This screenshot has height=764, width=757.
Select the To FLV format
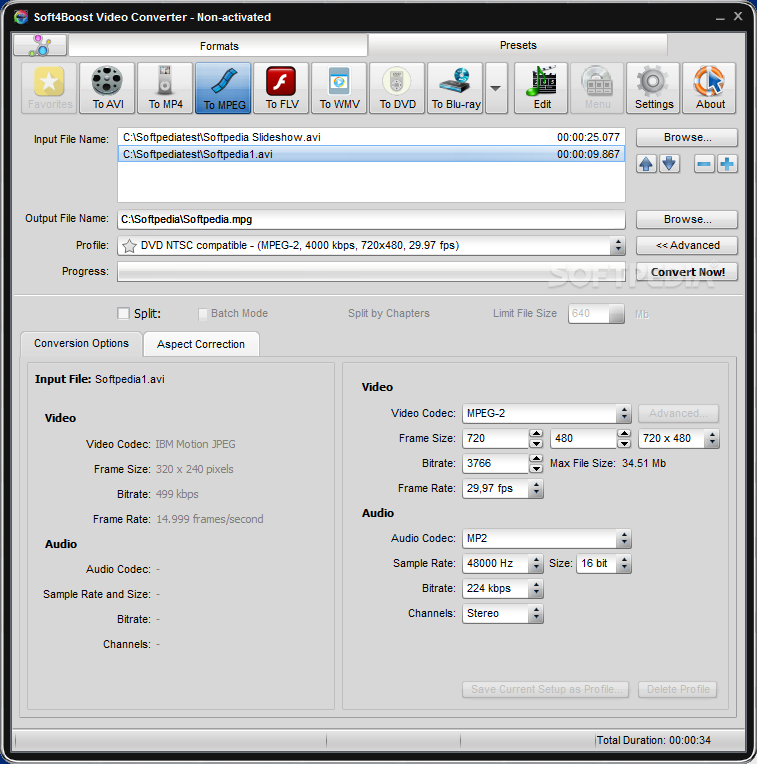281,88
